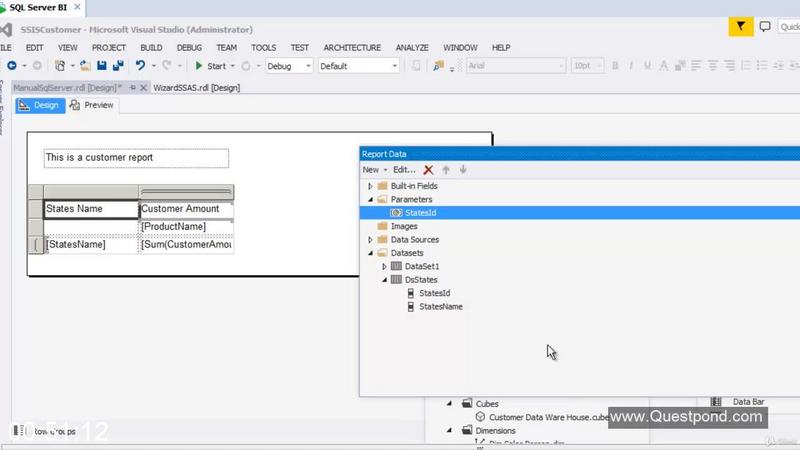Collapse the Cubes folder in Solution Explorer
This screenshot has width=800, height=450.
pyautogui.click(x=449, y=404)
